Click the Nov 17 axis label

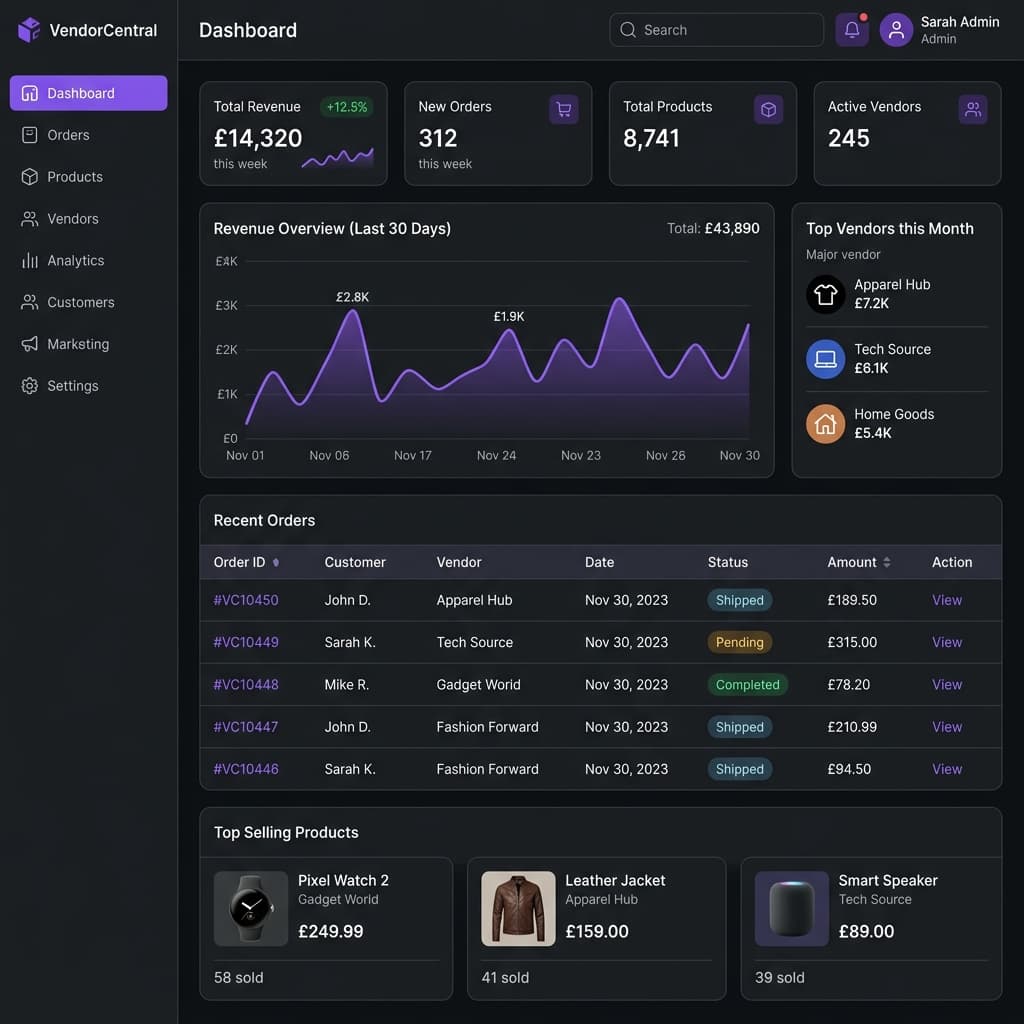(413, 456)
